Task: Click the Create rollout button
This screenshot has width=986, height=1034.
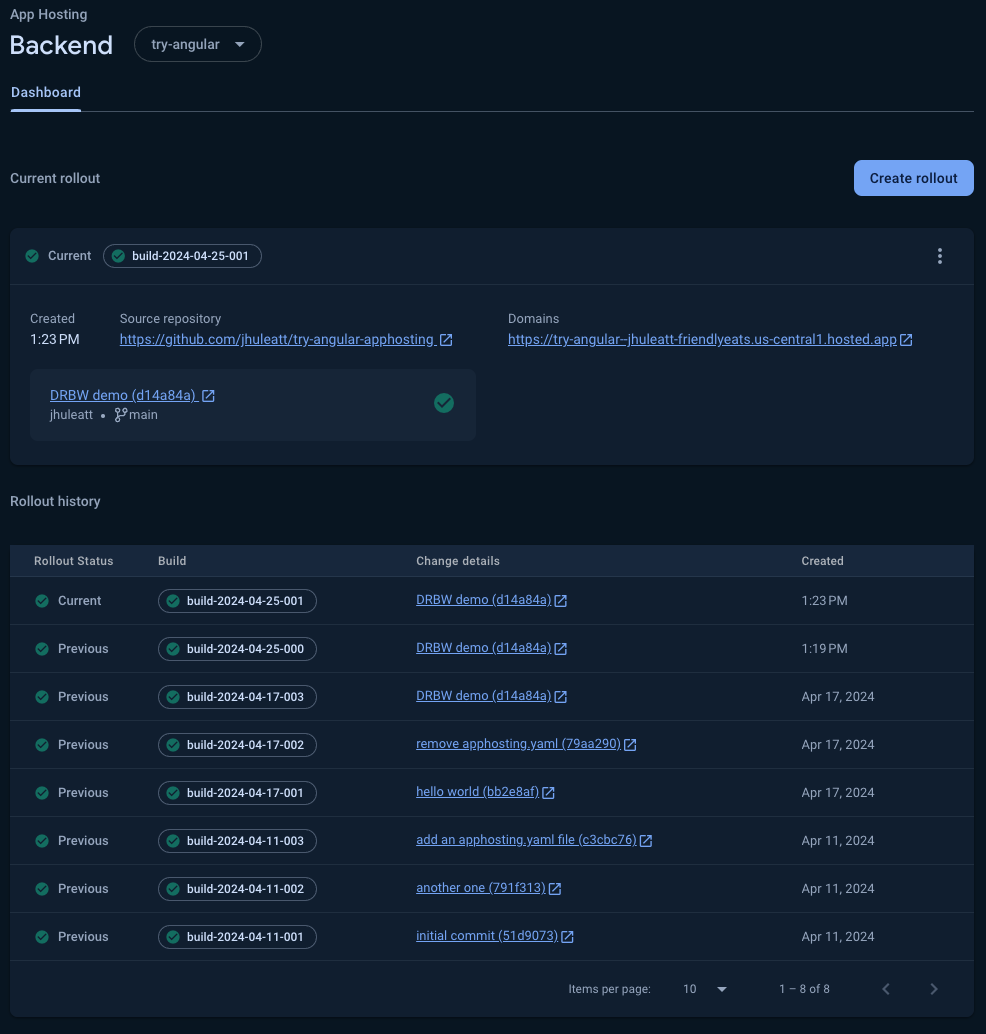Action: coord(913,178)
